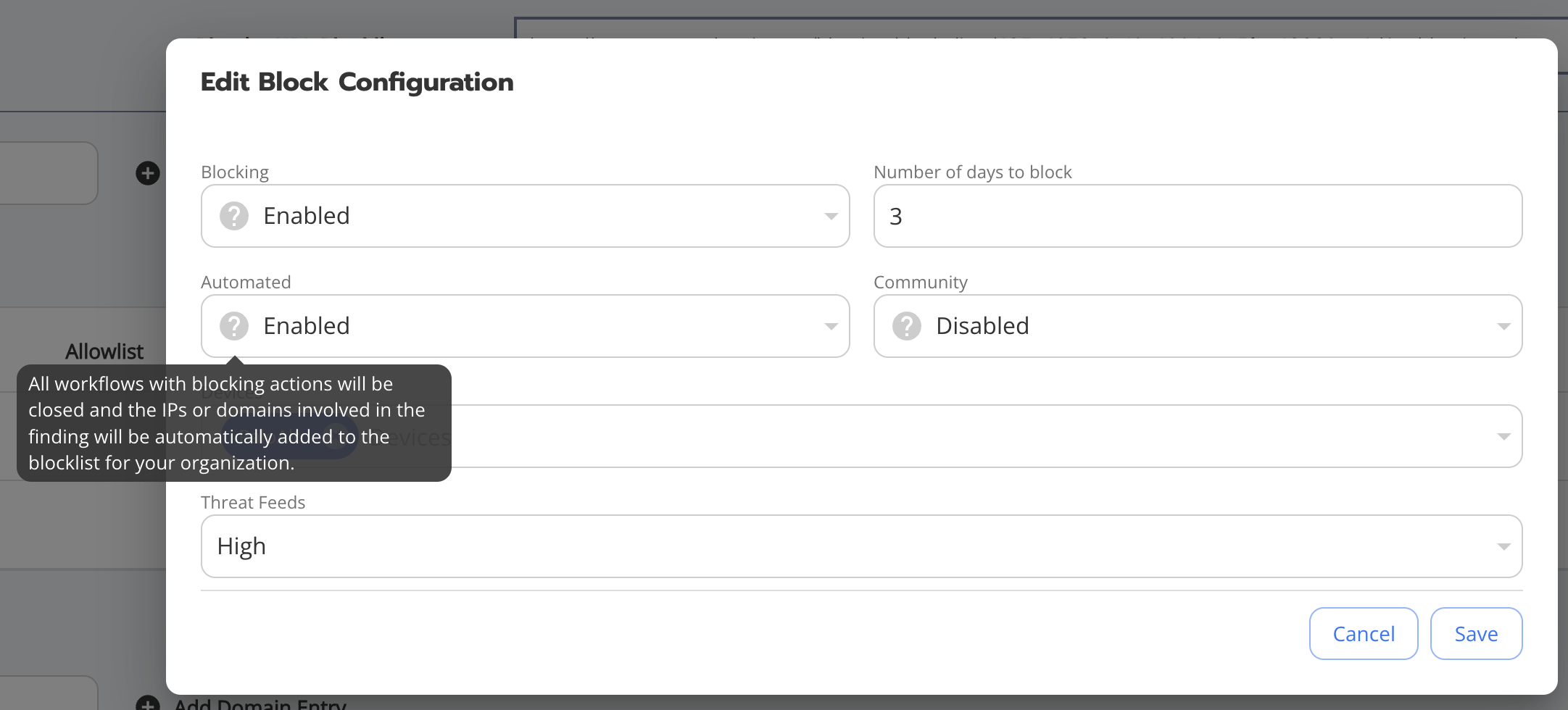Click the Number of days to block field
The image size is (1568, 710).
click(1198, 216)
